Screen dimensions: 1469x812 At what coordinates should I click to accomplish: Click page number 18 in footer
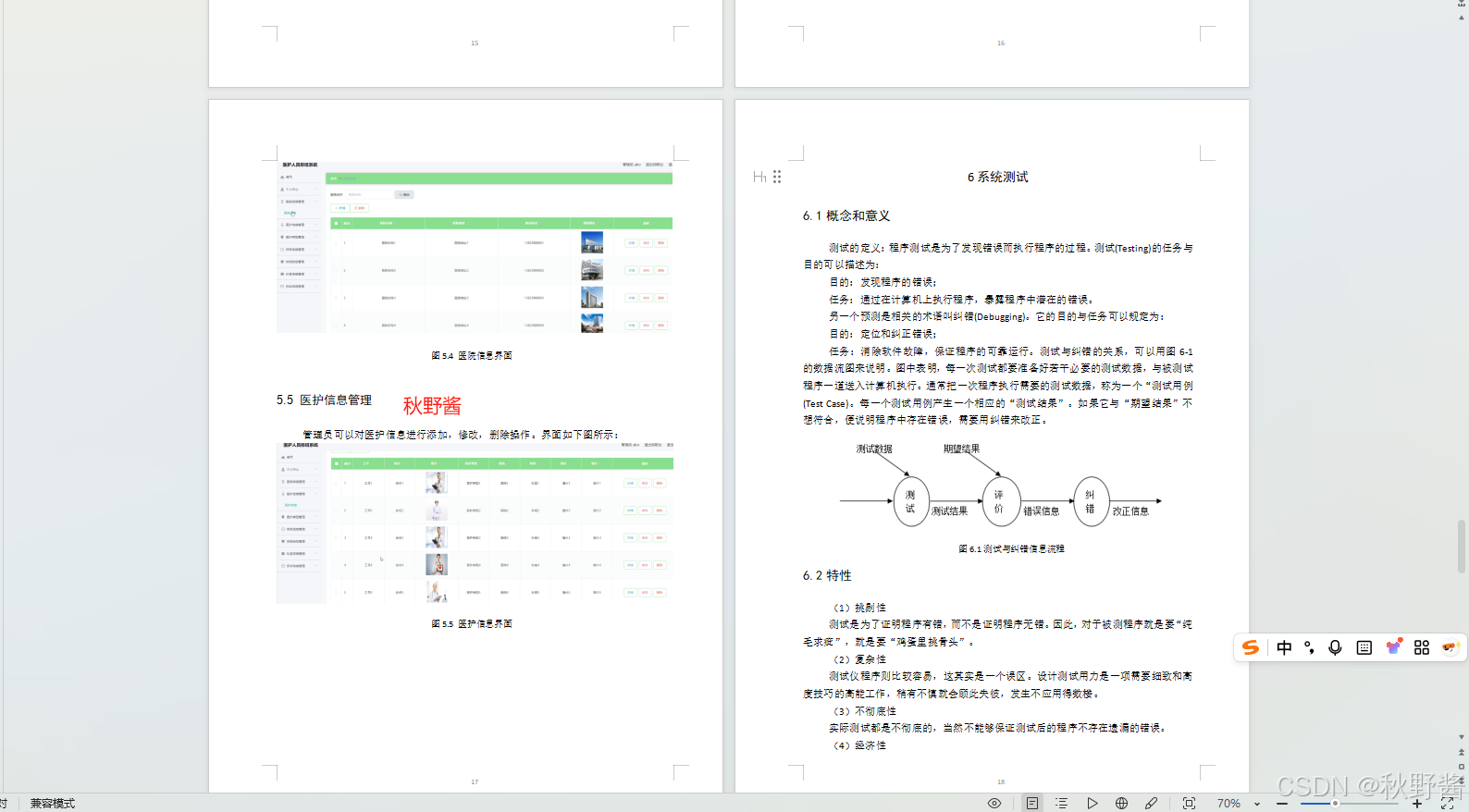pos(1001,781)
